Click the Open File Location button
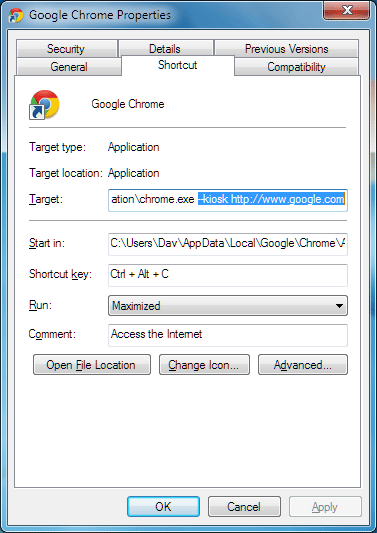 click(92, 365)
